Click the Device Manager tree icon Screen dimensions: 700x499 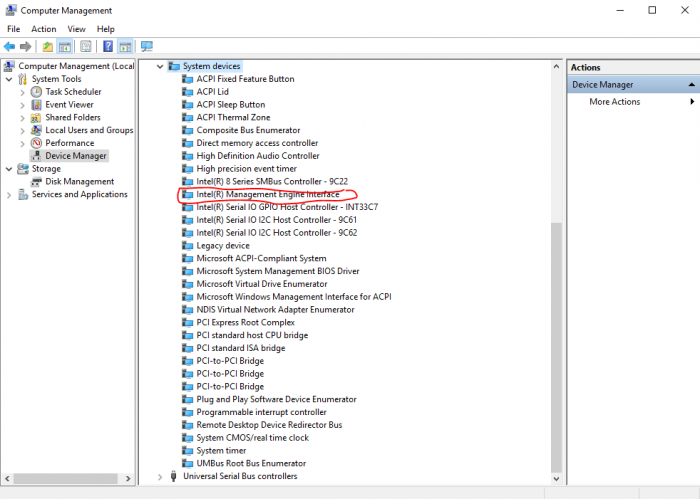(x=36, y=156)
